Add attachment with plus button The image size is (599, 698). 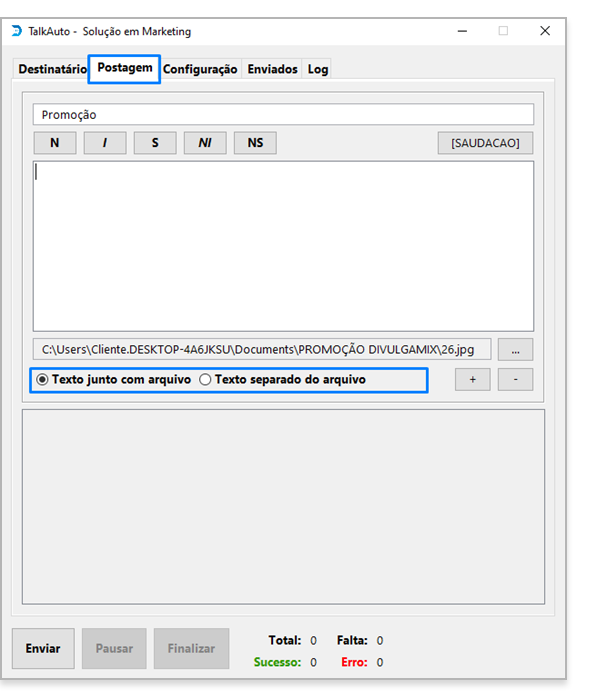(x=473, y=380)
